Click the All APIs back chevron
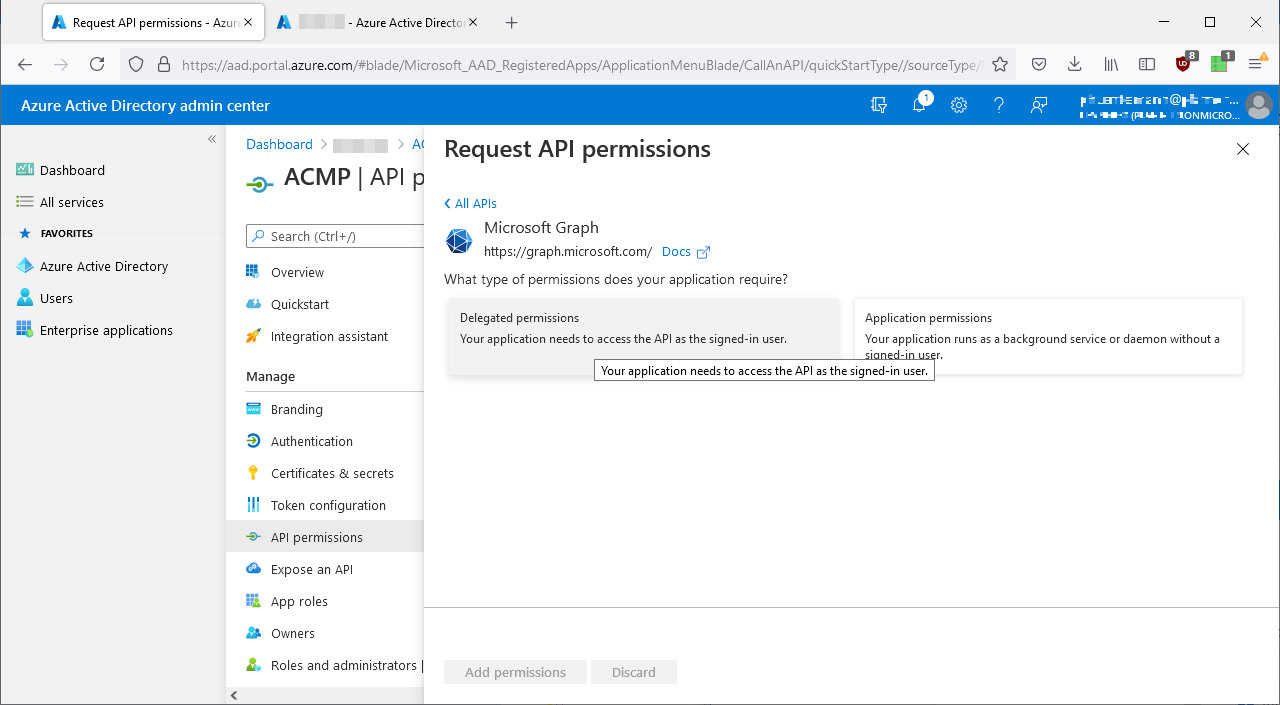 [470, 203]
